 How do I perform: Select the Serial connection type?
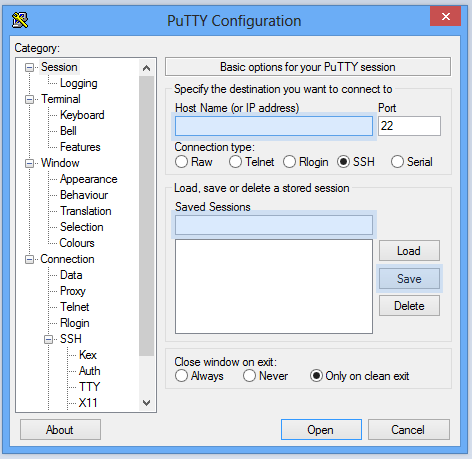coord(397,162)
